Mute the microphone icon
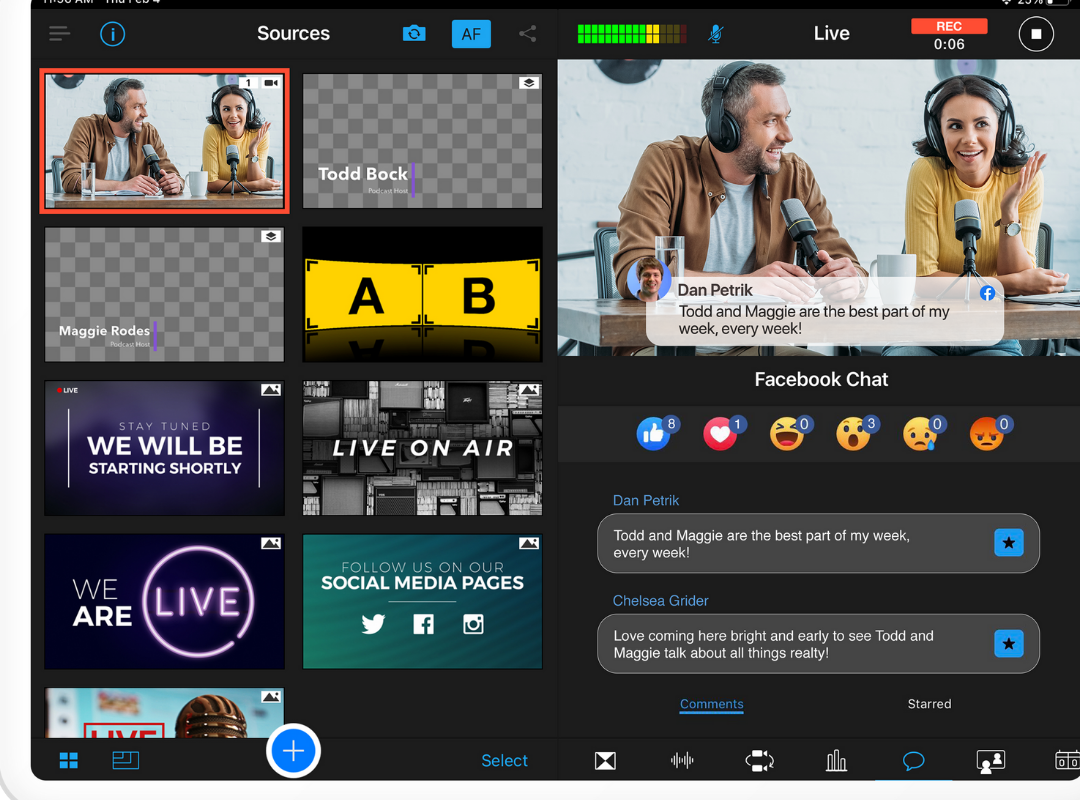Image resolution: width=1080 pixels, height=800 pixels. point(716,34)
